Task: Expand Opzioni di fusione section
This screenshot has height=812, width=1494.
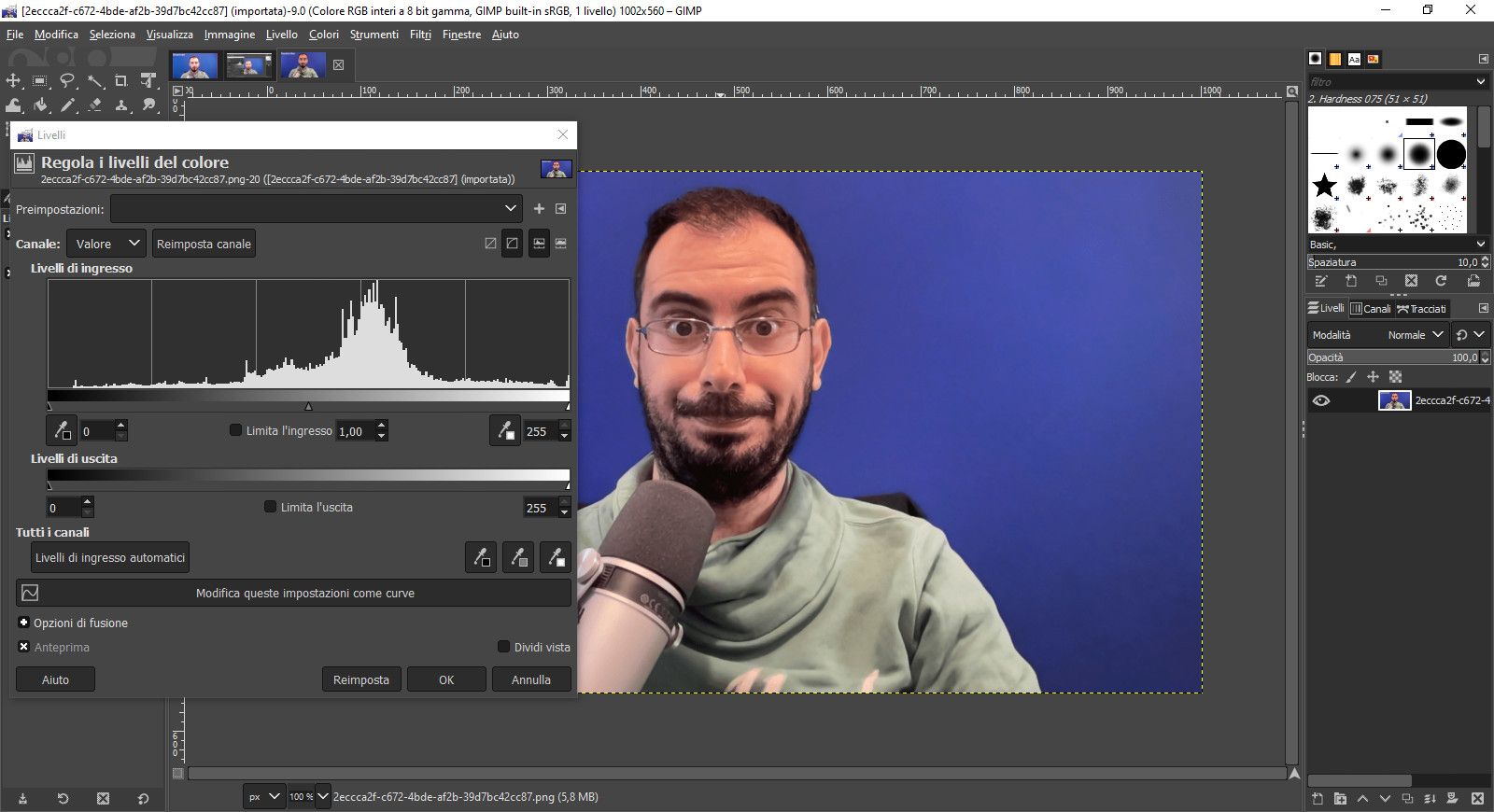Action: tap(24, 623)
